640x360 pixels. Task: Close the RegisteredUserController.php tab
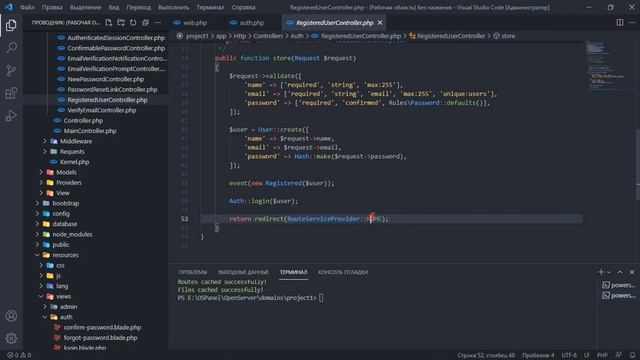[x=380, y=23]
